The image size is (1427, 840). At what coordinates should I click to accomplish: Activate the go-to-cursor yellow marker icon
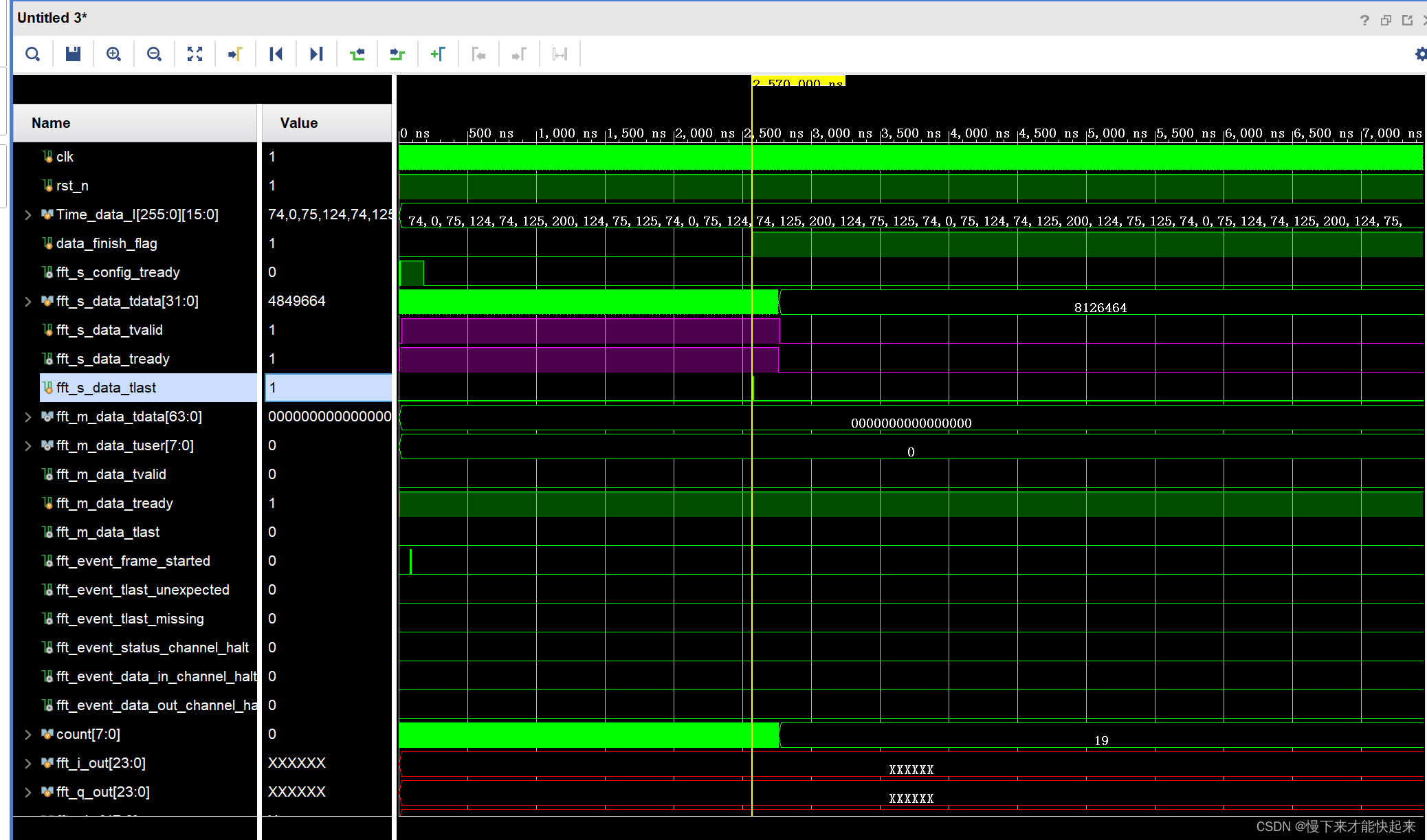point(235,54)
